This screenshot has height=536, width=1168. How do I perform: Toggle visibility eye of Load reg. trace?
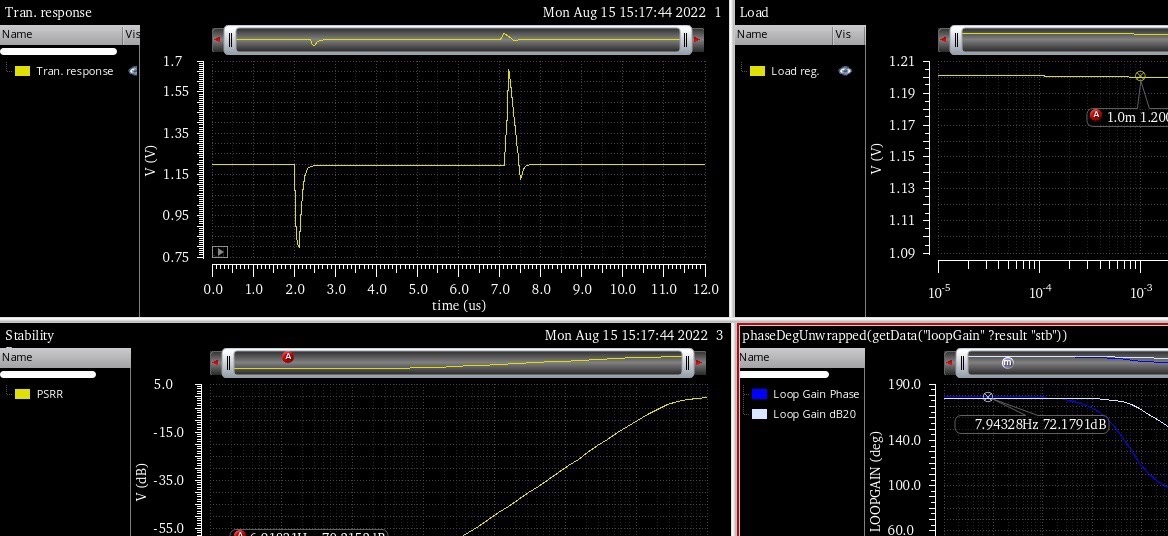pos(845,71)
